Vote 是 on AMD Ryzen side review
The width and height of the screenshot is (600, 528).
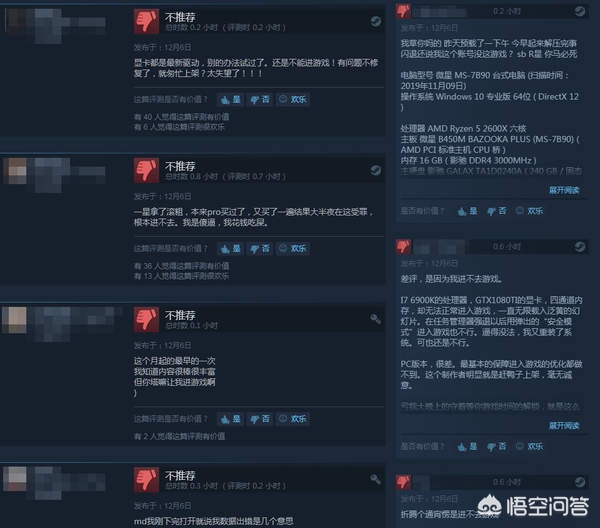(x=468, y=211)
